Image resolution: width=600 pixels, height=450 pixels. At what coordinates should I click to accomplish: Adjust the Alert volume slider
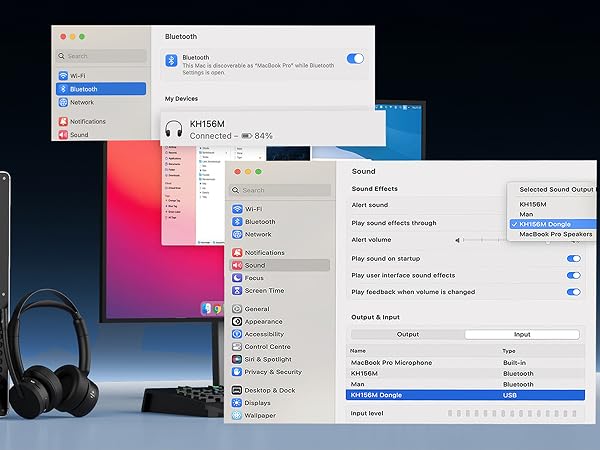(517, 240)
